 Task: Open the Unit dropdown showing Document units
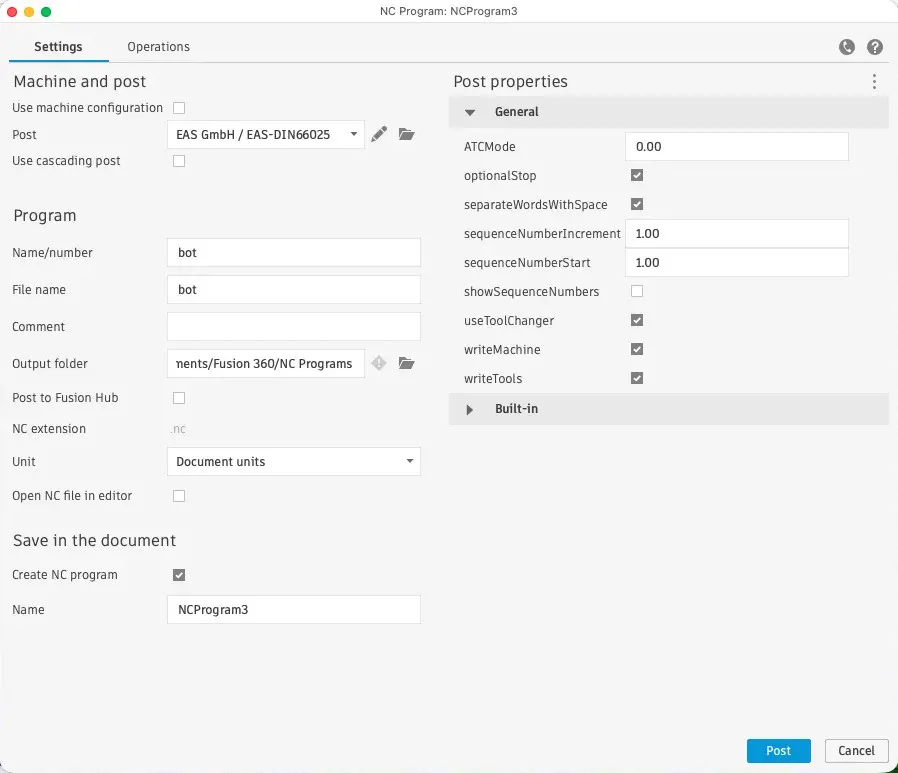[x=293, y=461]
